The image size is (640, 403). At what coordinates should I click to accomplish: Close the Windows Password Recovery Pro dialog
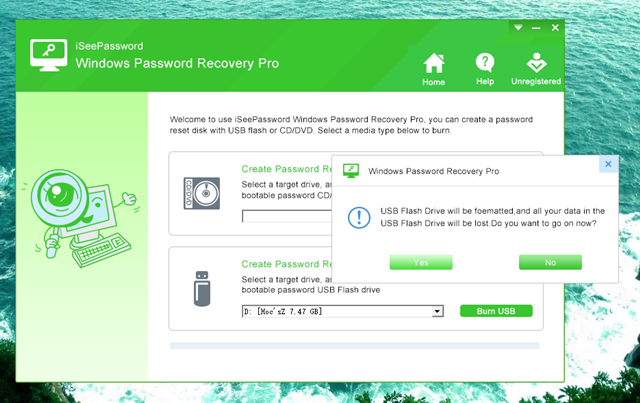(607, 163)
